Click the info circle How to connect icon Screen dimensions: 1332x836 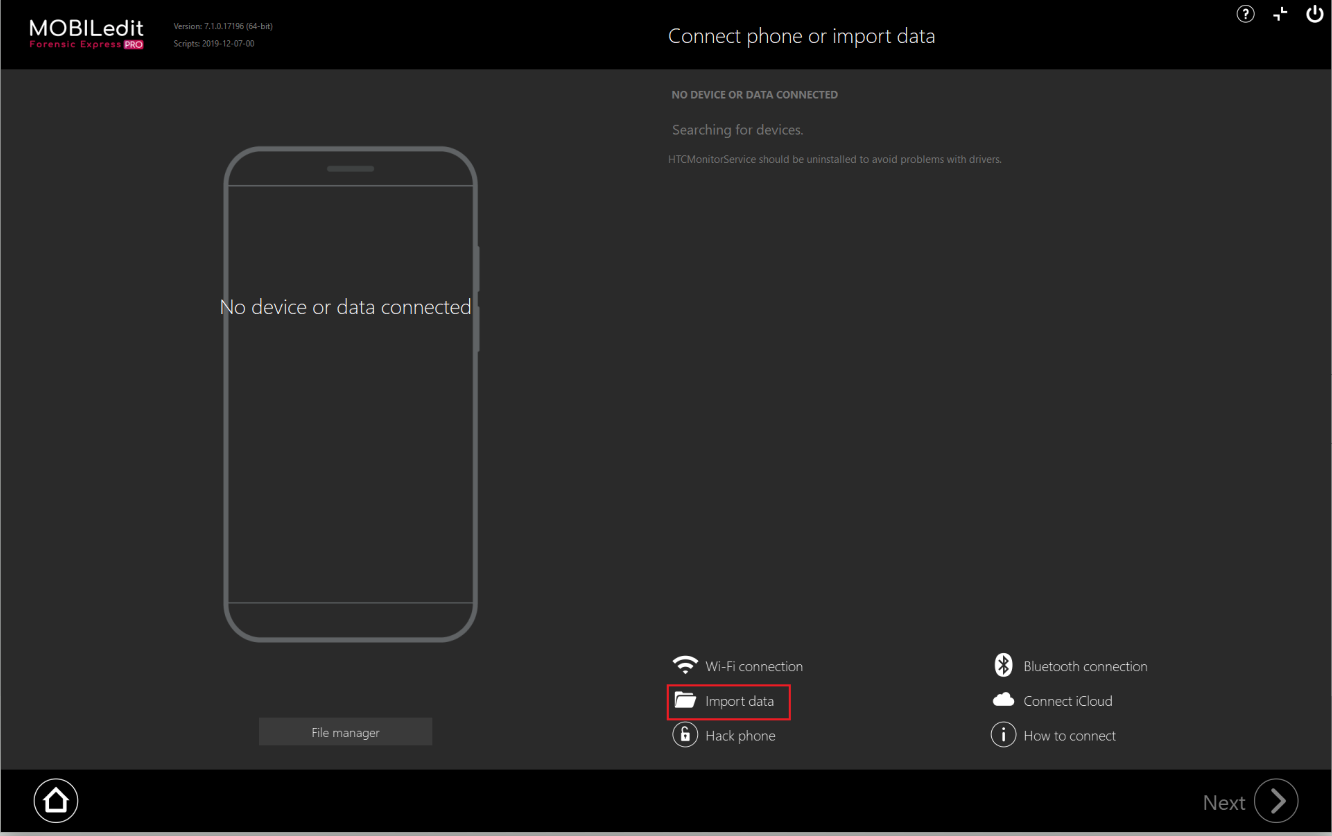pos(1003,735)
